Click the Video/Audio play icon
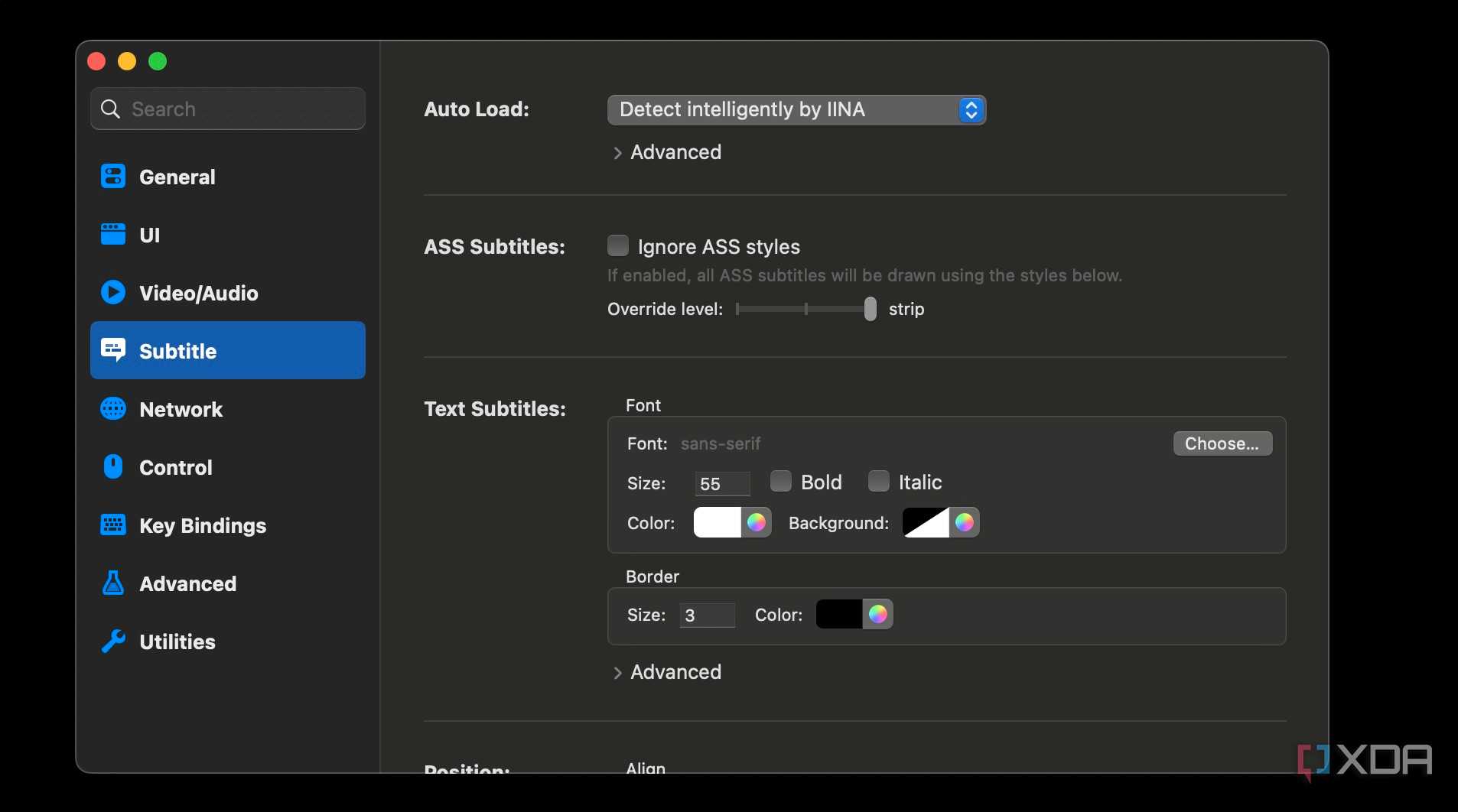 (x=113, y=293)
